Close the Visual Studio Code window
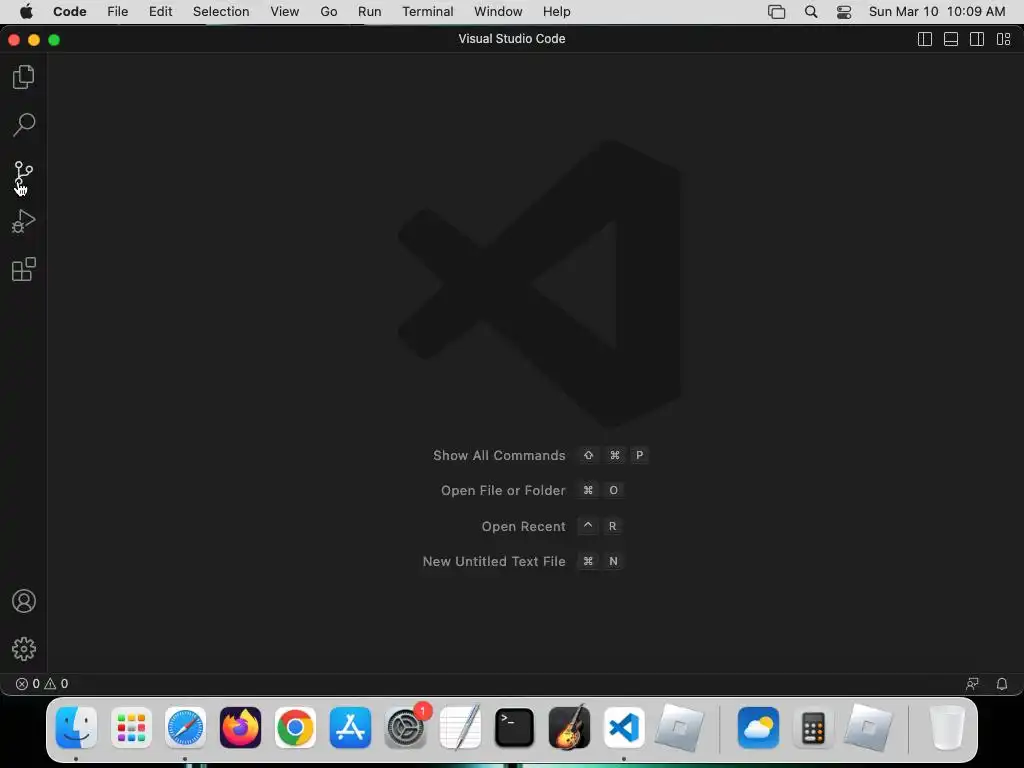 point(14,40)
